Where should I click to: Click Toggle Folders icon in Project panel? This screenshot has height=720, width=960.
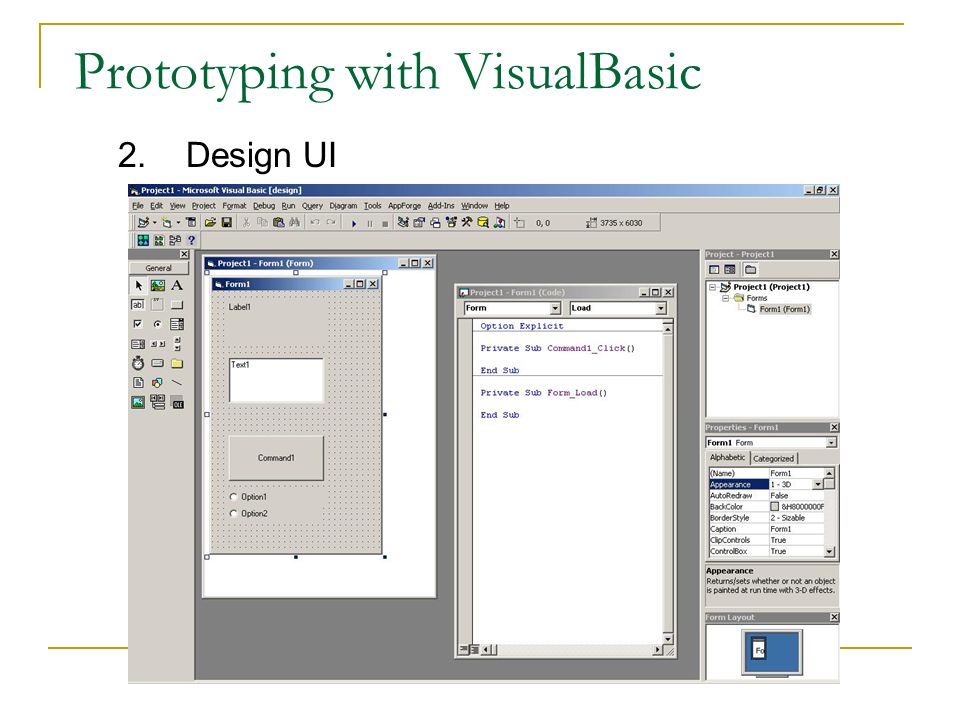750,269
